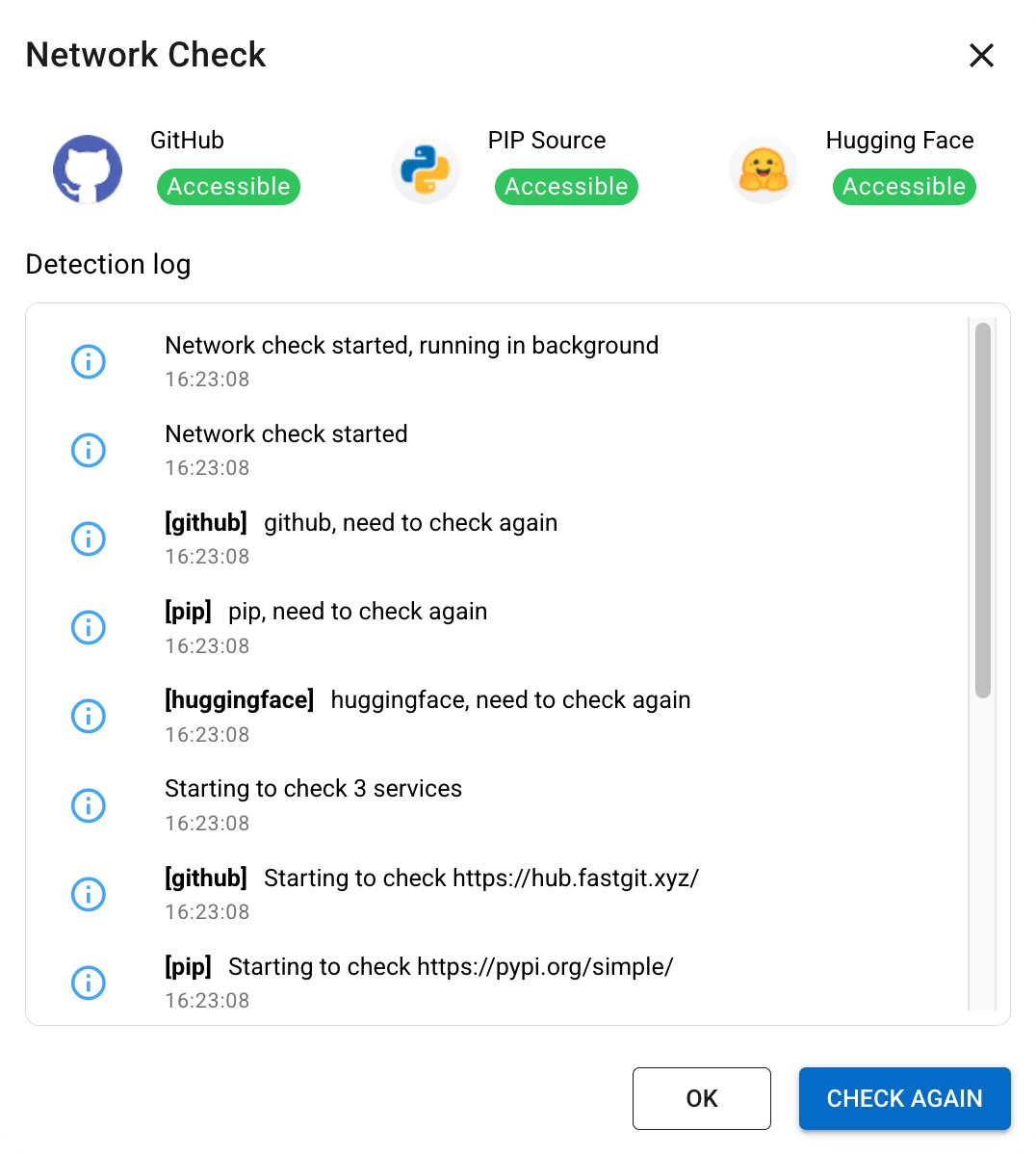1036x1154 pixels.
Task: Click the green Accessible badge under GitHub
Action: tap(228, 187)
